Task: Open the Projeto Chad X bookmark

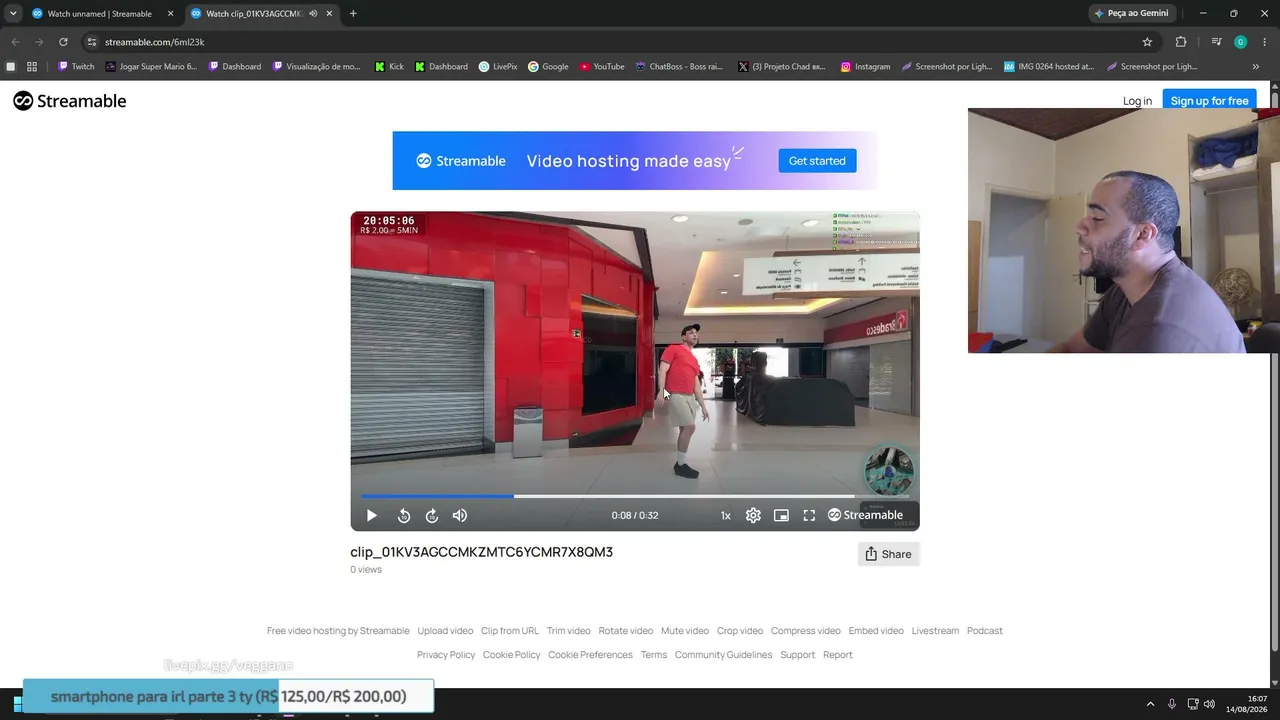Action: pos(782,67)
